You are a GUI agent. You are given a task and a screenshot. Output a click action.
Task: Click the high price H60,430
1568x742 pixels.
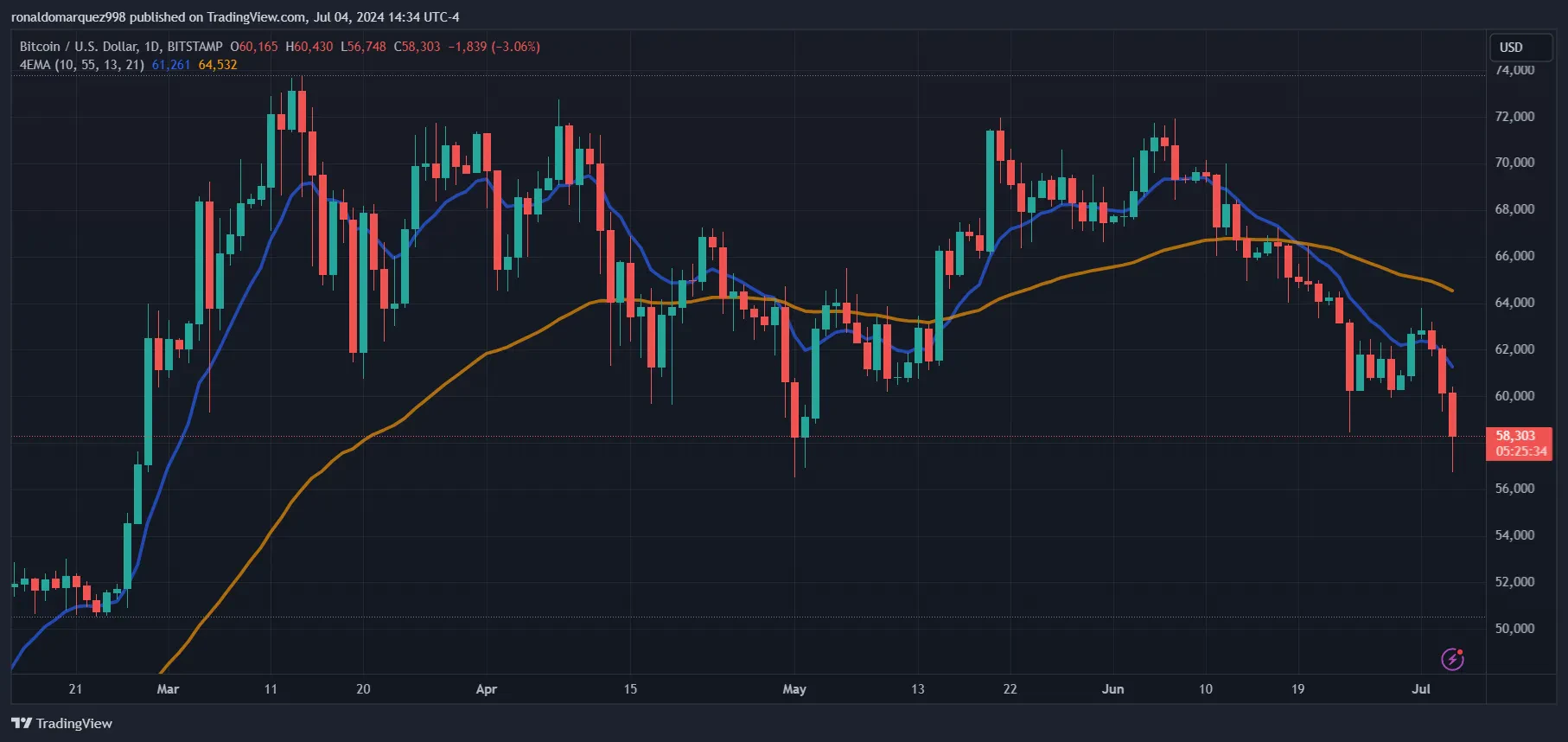309,47
